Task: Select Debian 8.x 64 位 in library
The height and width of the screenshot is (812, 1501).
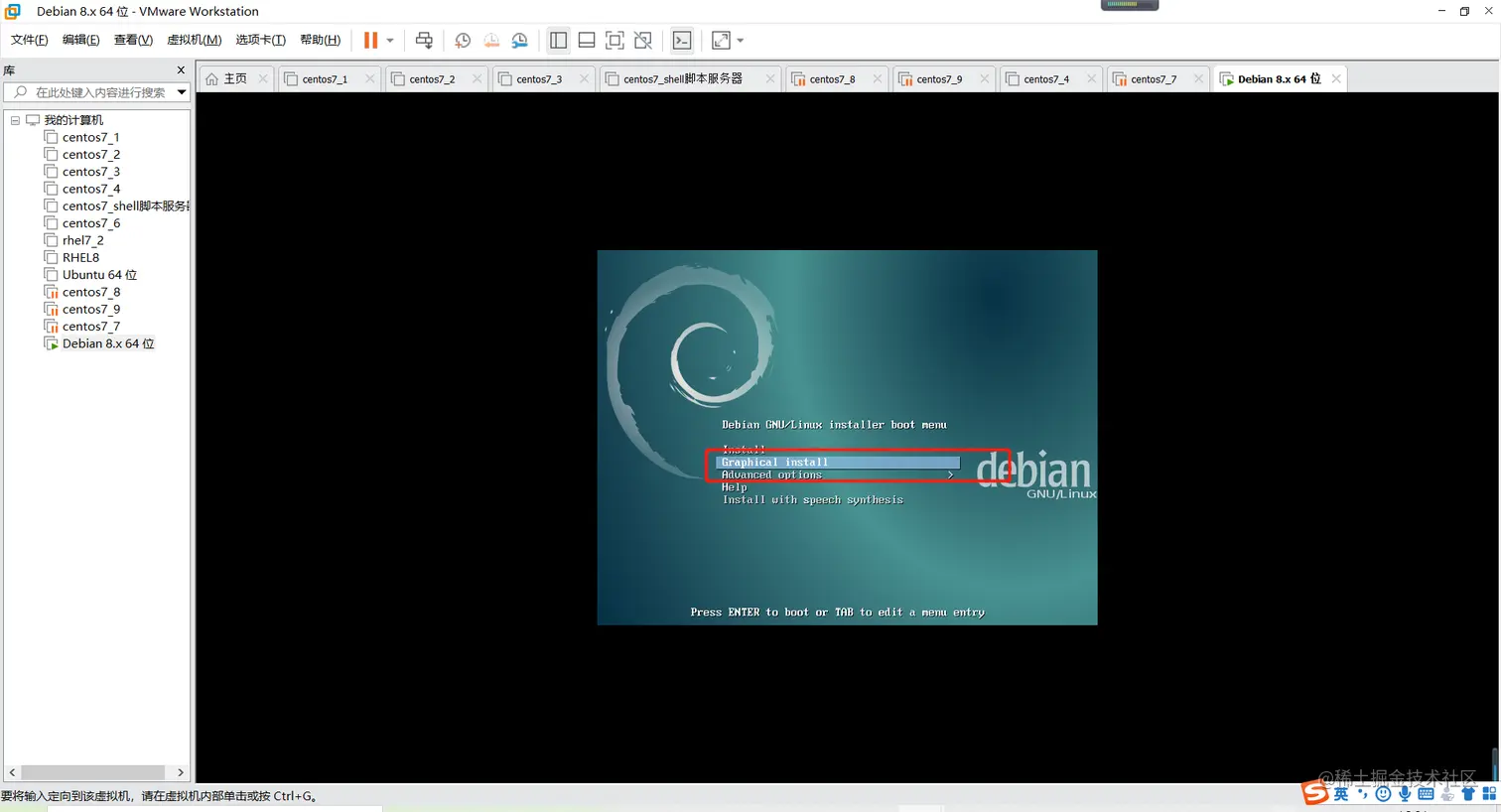Action: click(107, 343)
